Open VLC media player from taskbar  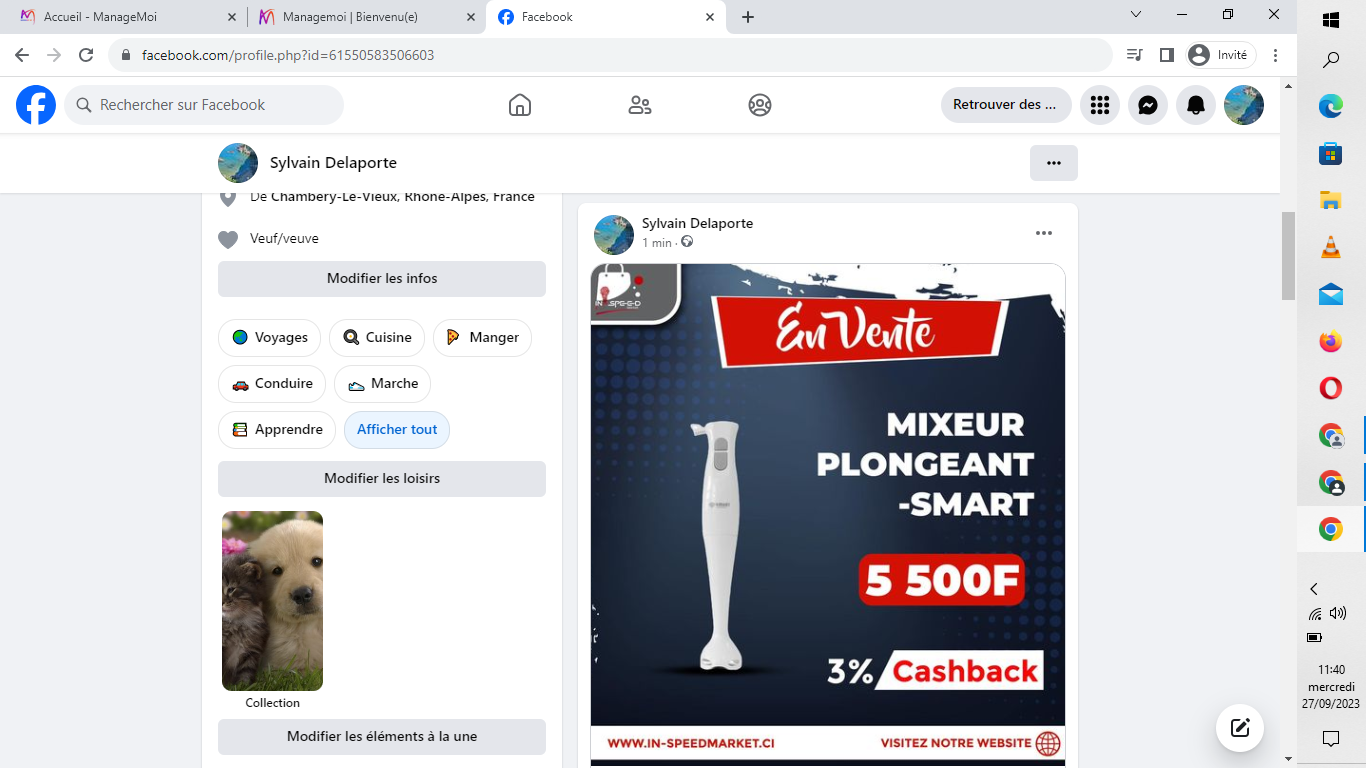click(x=1330, y=247)
